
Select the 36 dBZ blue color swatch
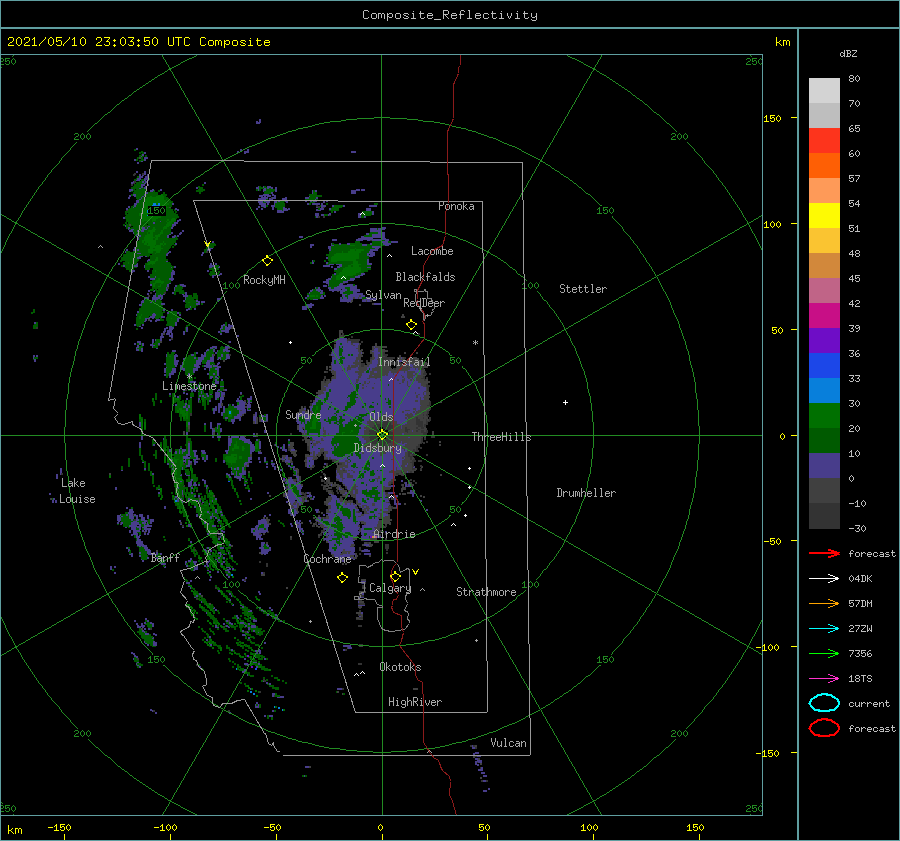(x=824, y=365)
